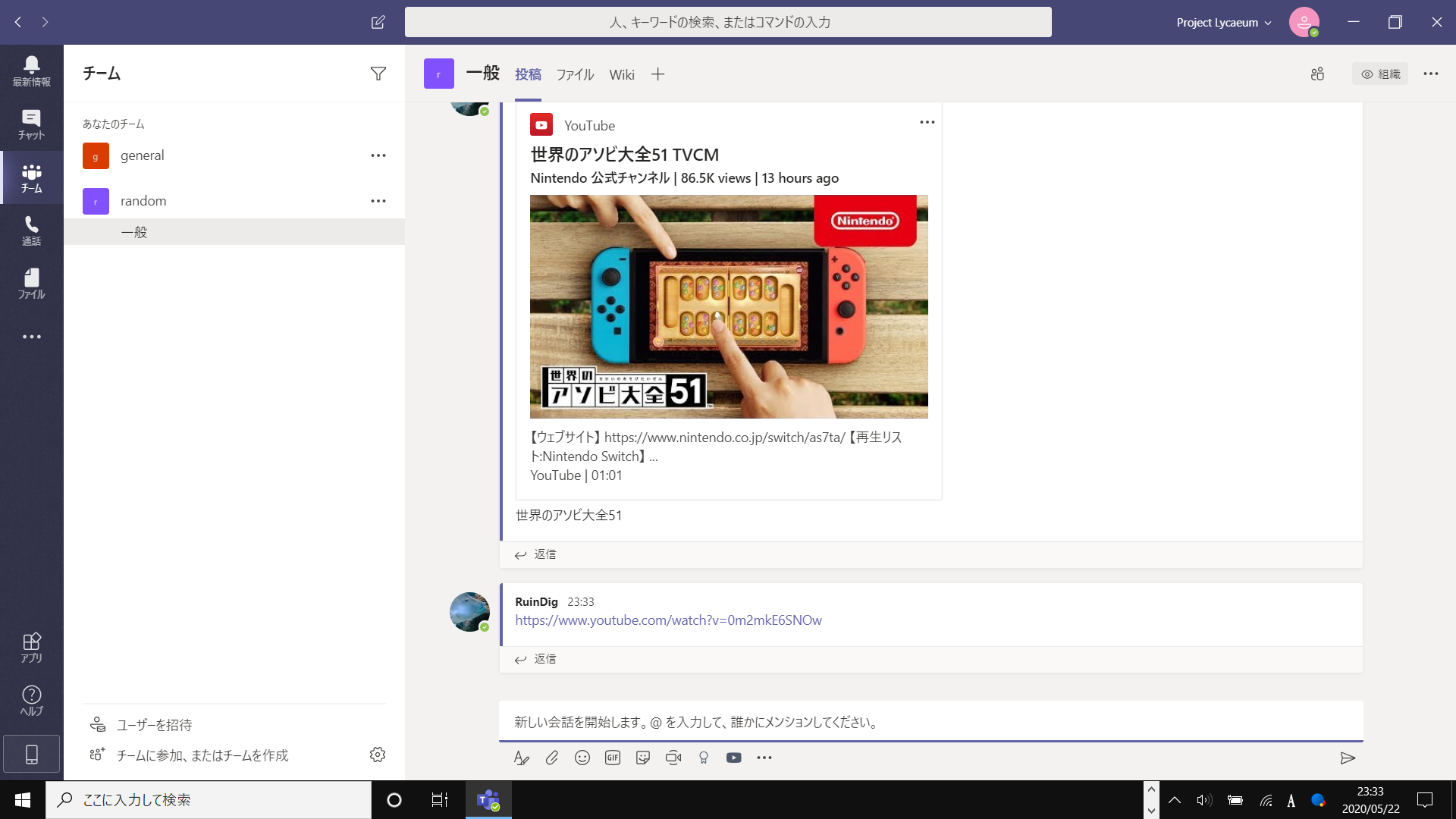The image size is (1456, 819).
Task: Toggle the 組織 eye visibility button
Action: coord(1379,74)
